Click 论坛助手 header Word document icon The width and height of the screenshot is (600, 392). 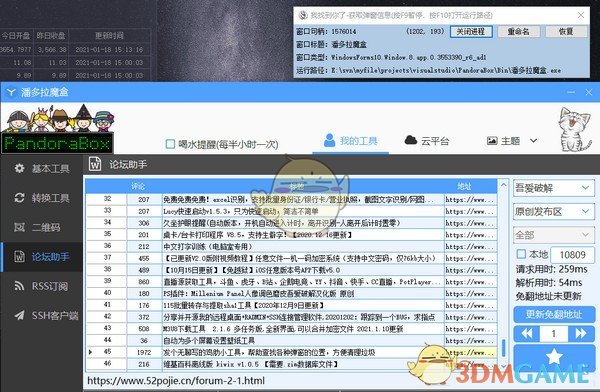(95, 164)
